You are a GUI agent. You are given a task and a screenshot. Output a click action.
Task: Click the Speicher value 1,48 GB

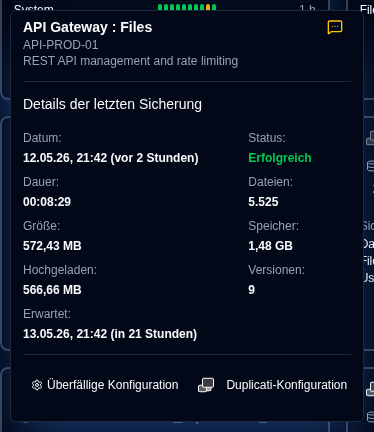270,246
